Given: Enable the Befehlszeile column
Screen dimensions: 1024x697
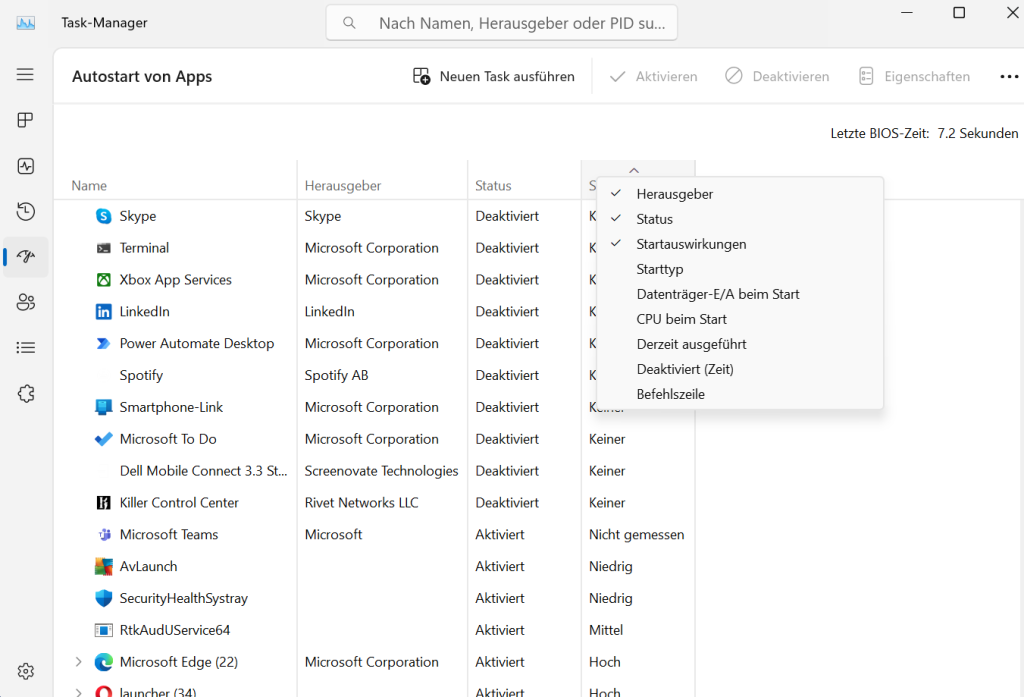Looking at the screenshot, I should (740, 395).
